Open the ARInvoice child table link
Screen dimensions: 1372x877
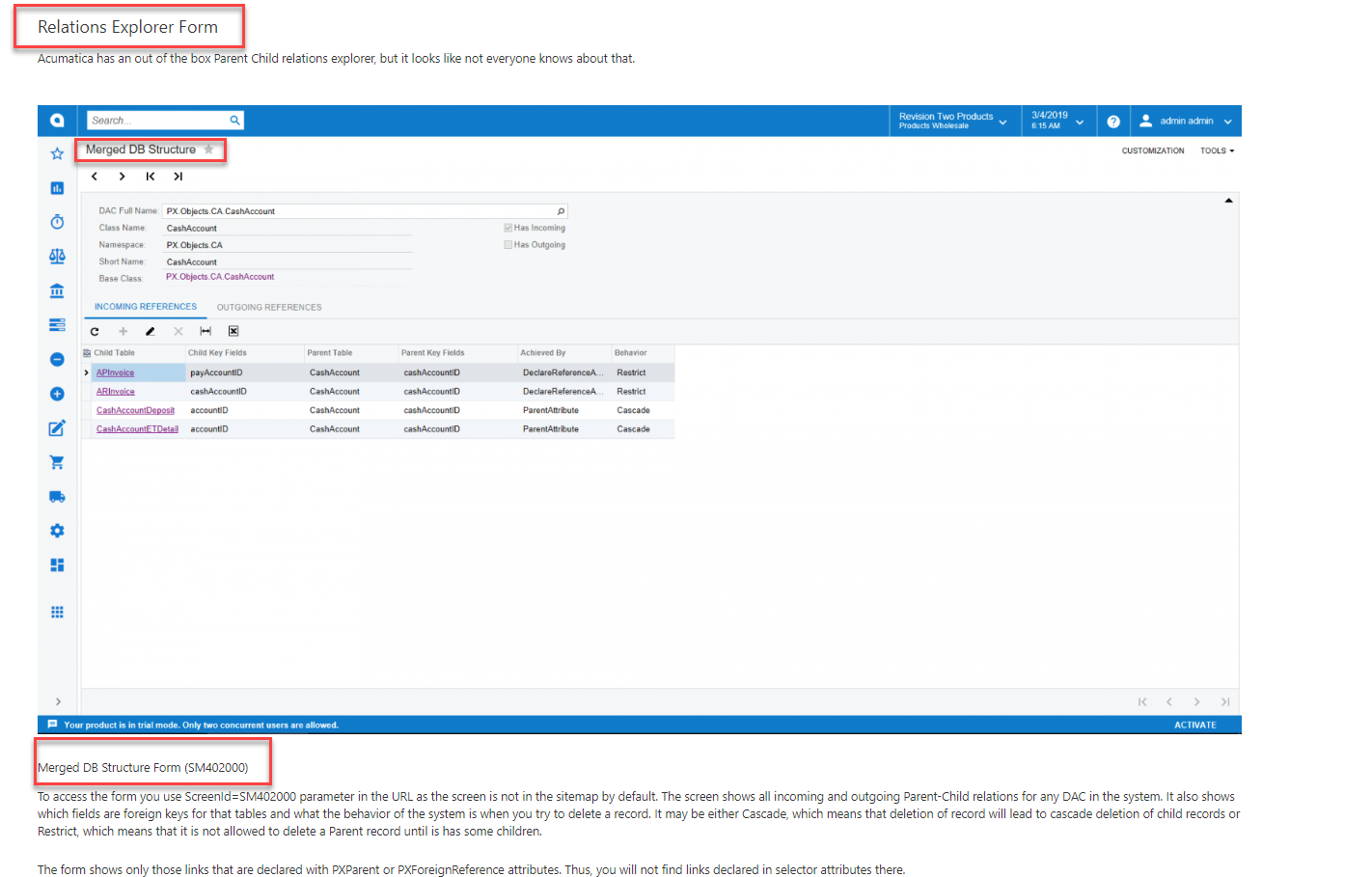(115, 392)
